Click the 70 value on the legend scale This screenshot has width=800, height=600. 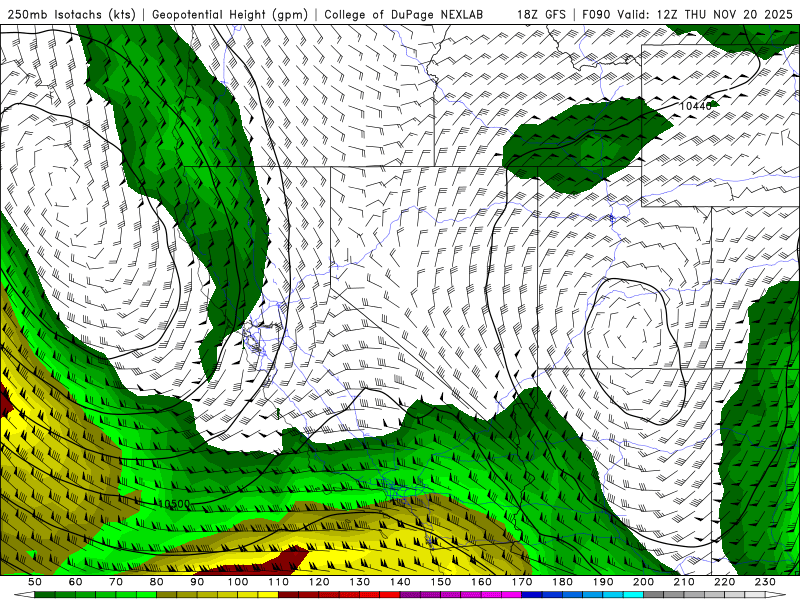(x=116, y=582)
